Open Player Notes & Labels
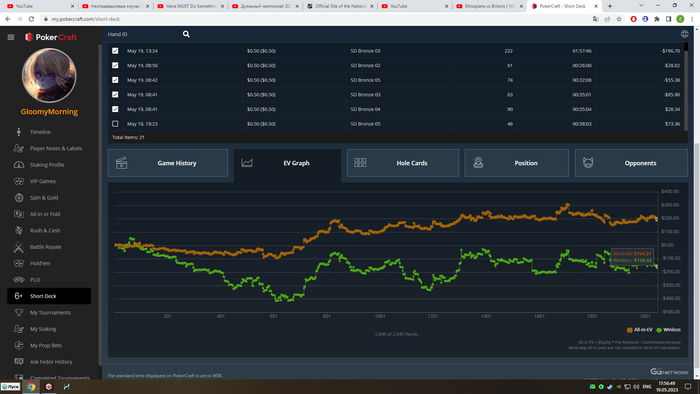Image resolution: width=700 pixels, height=394 pixels. click(x=56, y=149)
